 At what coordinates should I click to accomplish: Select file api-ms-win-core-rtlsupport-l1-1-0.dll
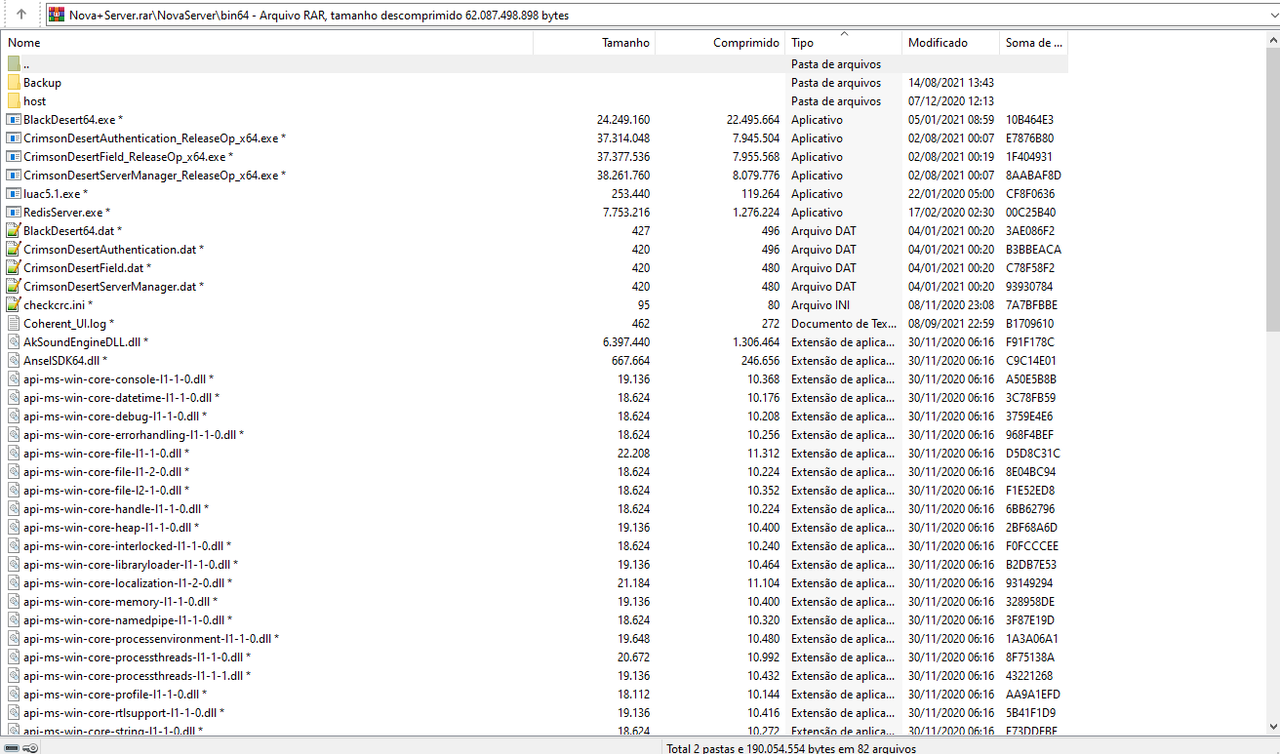(x=120, y=712)
